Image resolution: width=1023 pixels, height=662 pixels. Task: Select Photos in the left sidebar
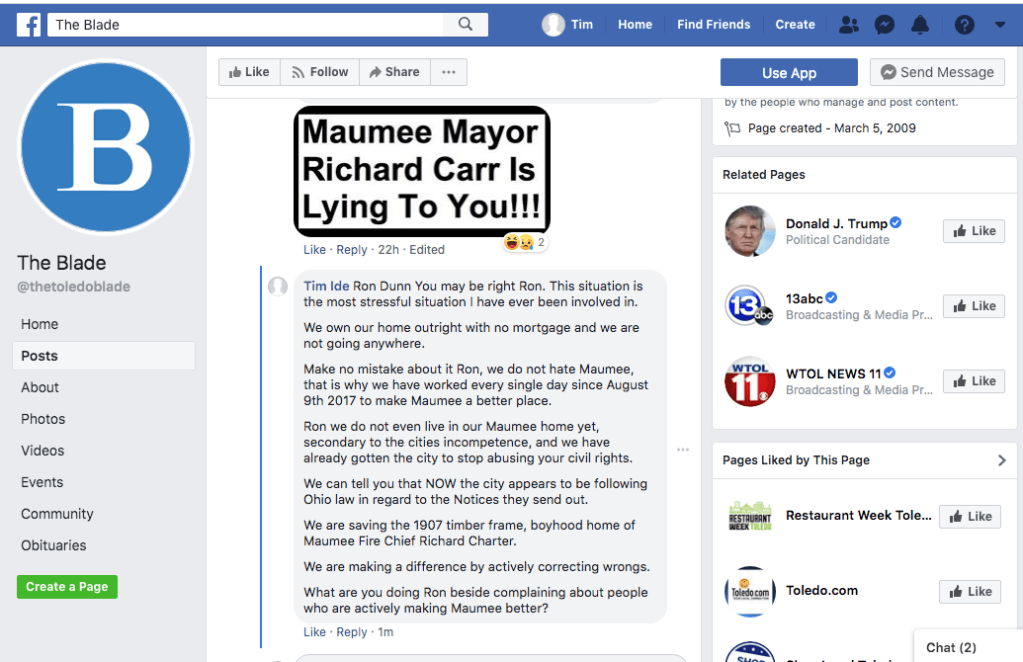(x=43, y=419)
